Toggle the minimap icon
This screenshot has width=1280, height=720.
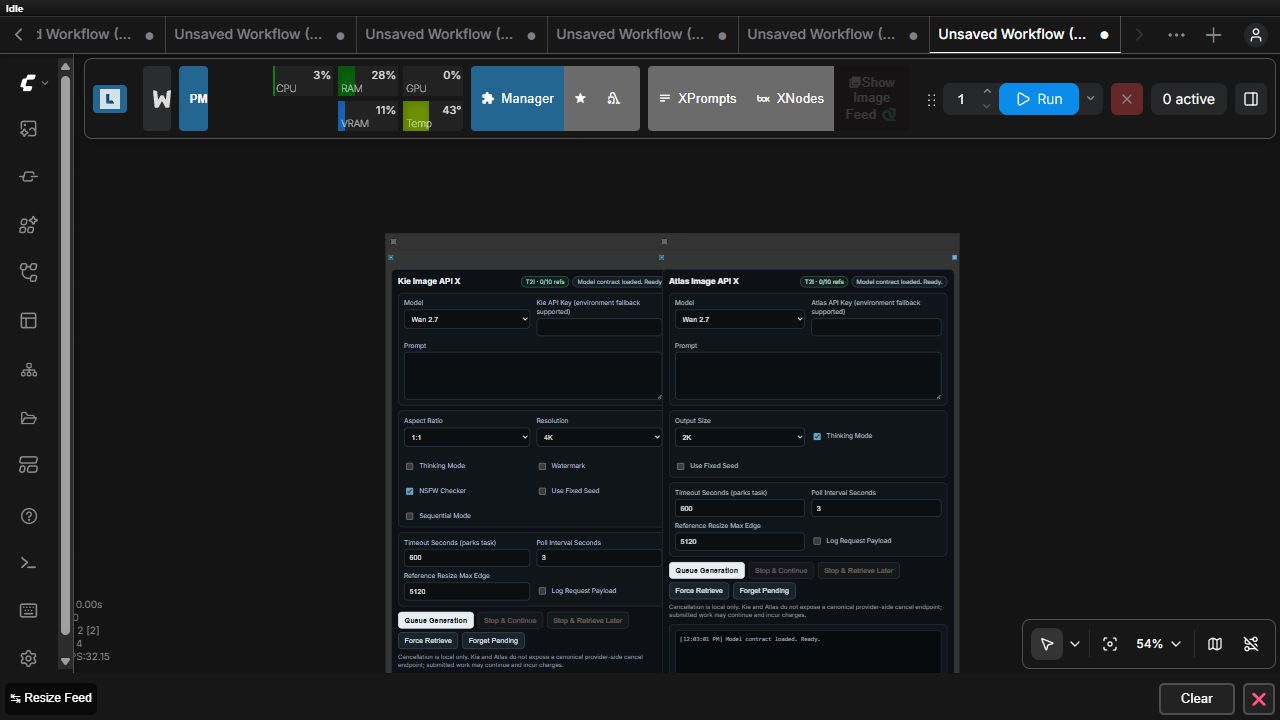coord(1215,644)
